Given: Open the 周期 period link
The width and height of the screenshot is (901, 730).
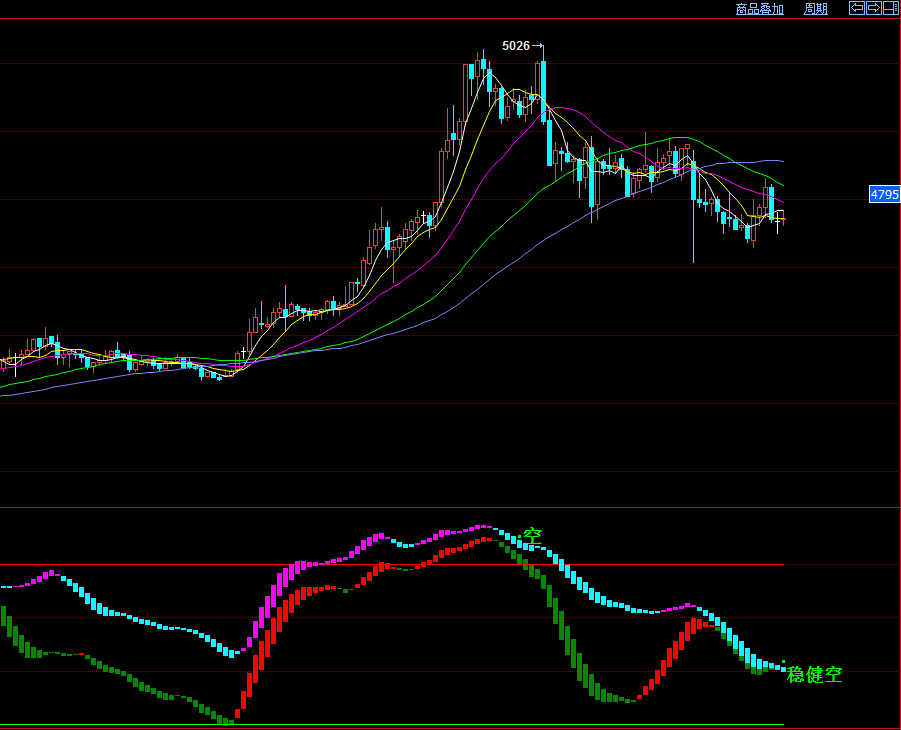Looking at the screenshot, I should point(815,9).
